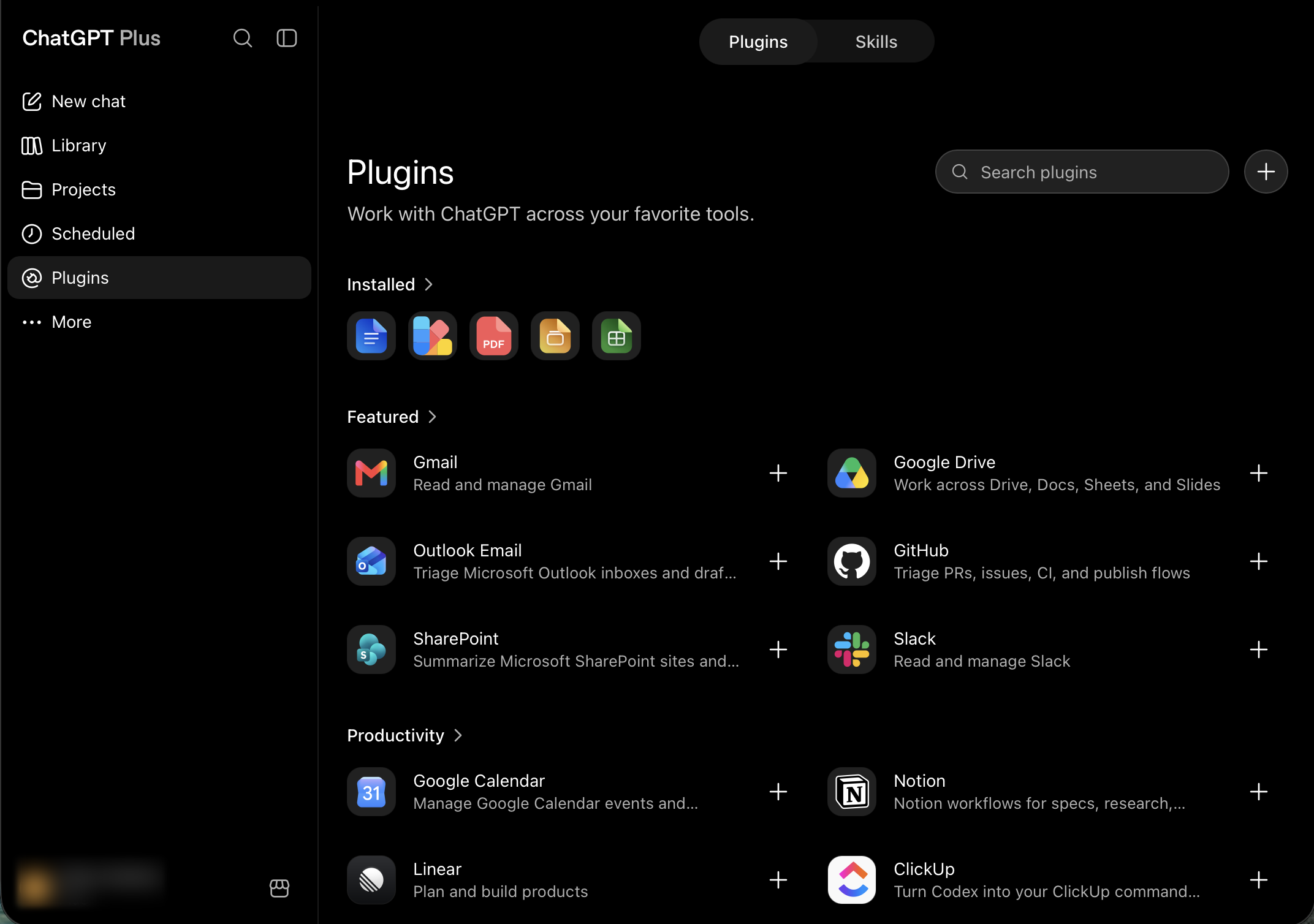Click the "ChatGPT Plus" title in sidebar

pos(91,38)
